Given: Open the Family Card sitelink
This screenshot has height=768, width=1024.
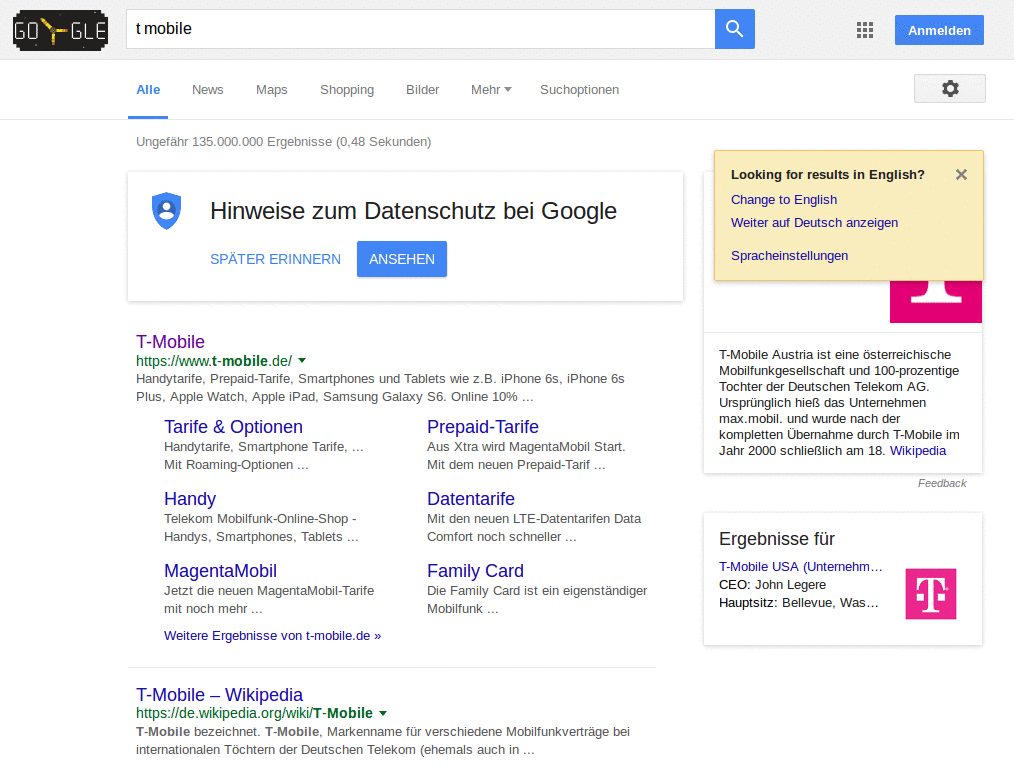Looking at the screenshot, I should click(x=475, y=571).
